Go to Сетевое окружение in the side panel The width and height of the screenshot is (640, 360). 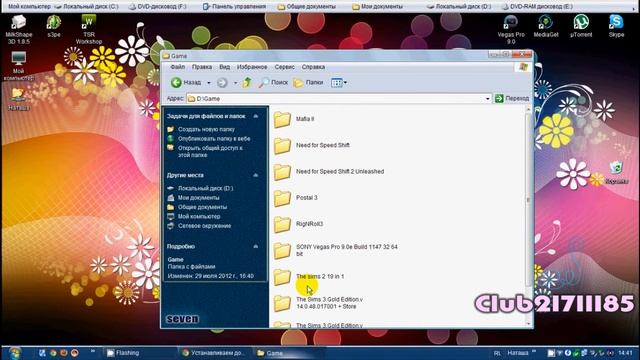pyautogui.click(x=204, y=226)
